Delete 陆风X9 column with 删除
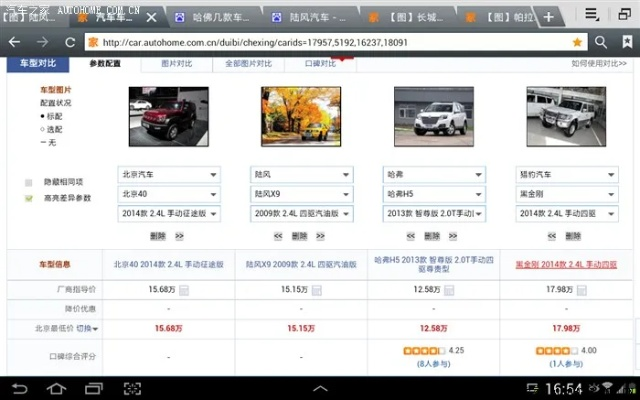Viewport: 640px width, 400px height. pyautogui.click(x=299, y=236)
